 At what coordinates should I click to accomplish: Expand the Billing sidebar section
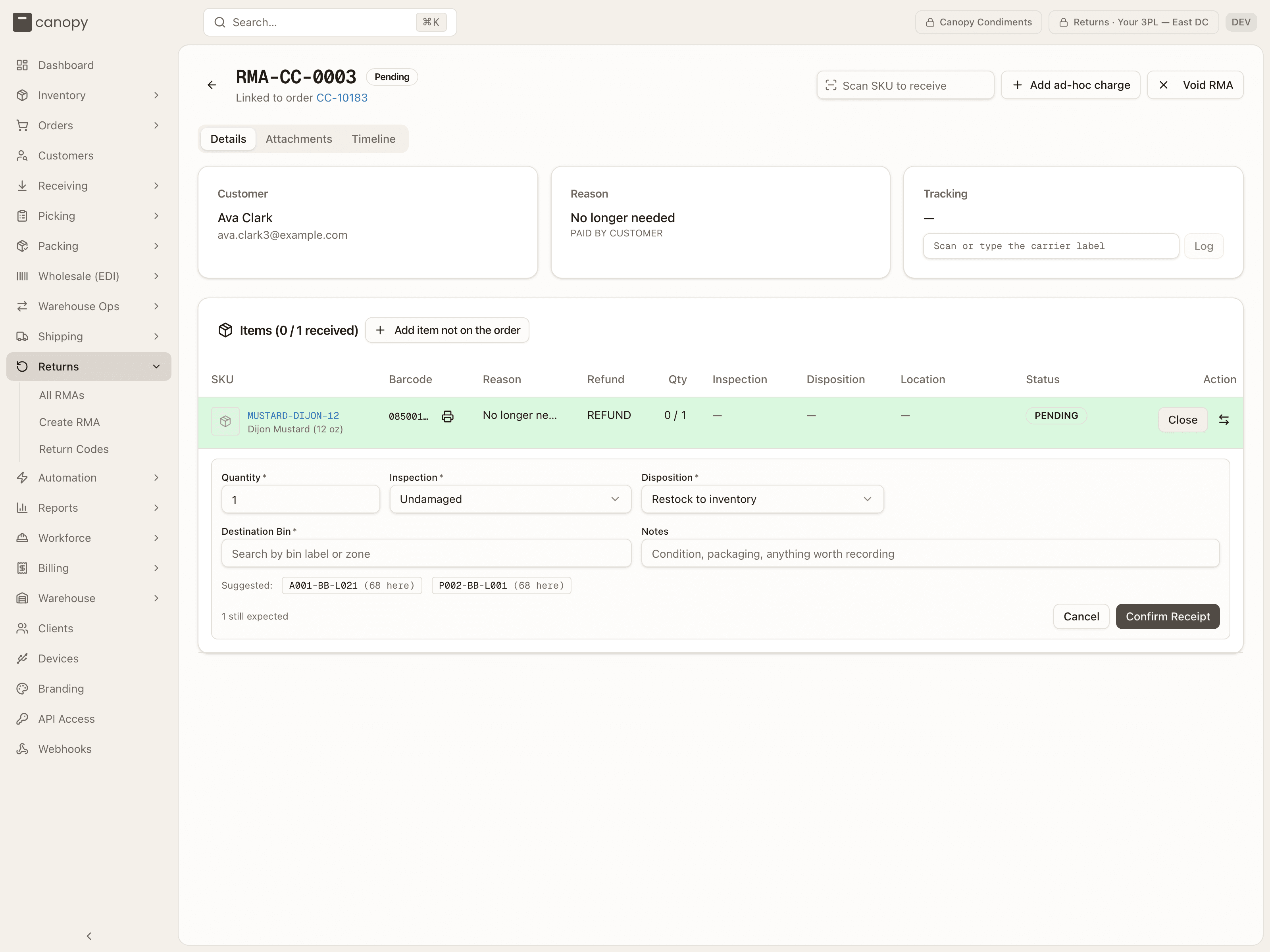pos(89,568)
